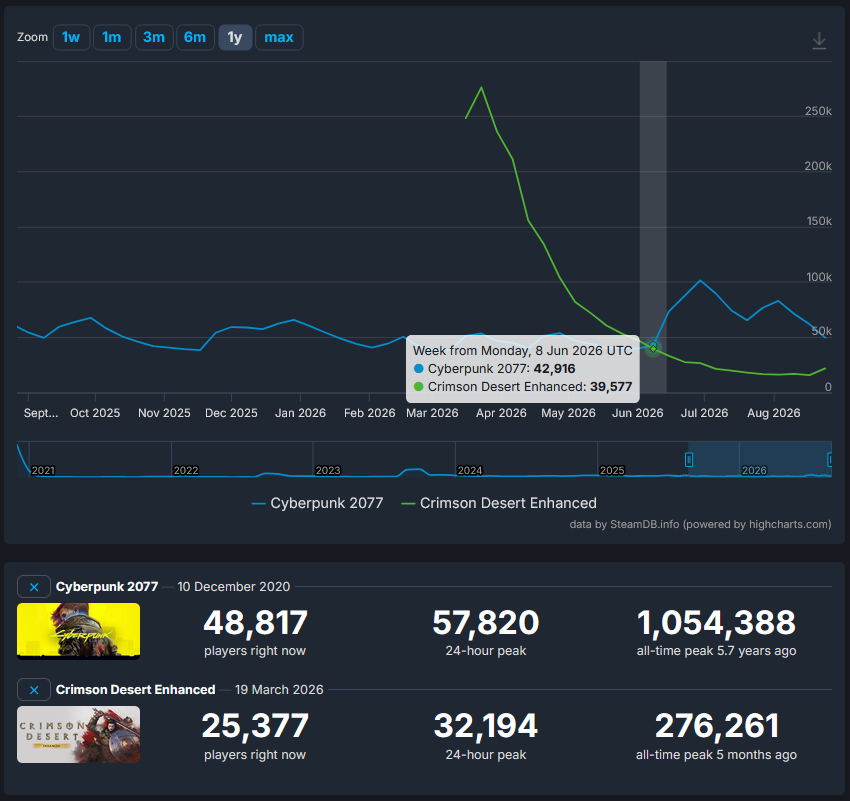
Task: Click the 57,820 24-hour peak value
Action: [x=486, y=622]
